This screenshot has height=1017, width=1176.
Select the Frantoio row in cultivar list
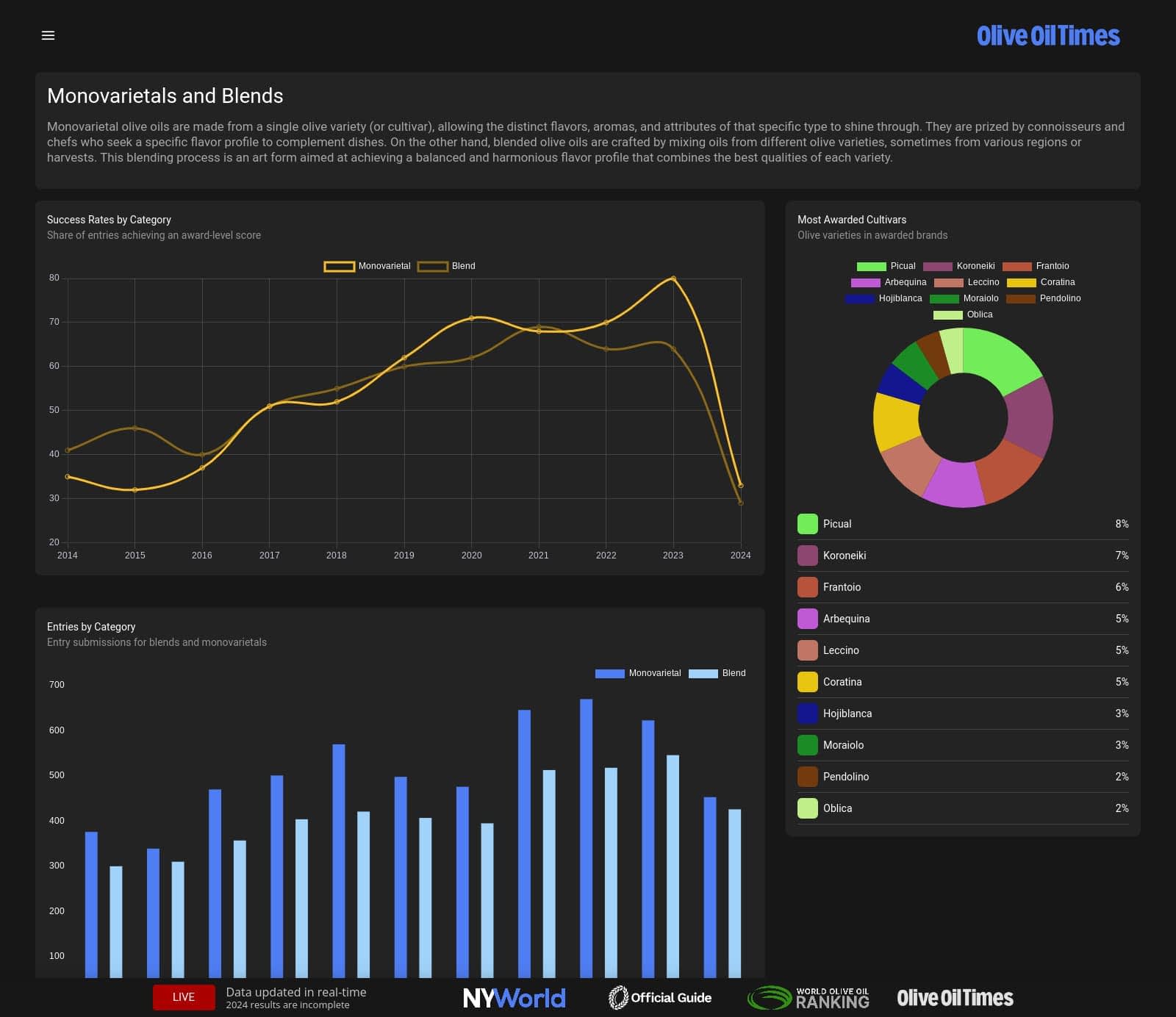tap(963, 587)
